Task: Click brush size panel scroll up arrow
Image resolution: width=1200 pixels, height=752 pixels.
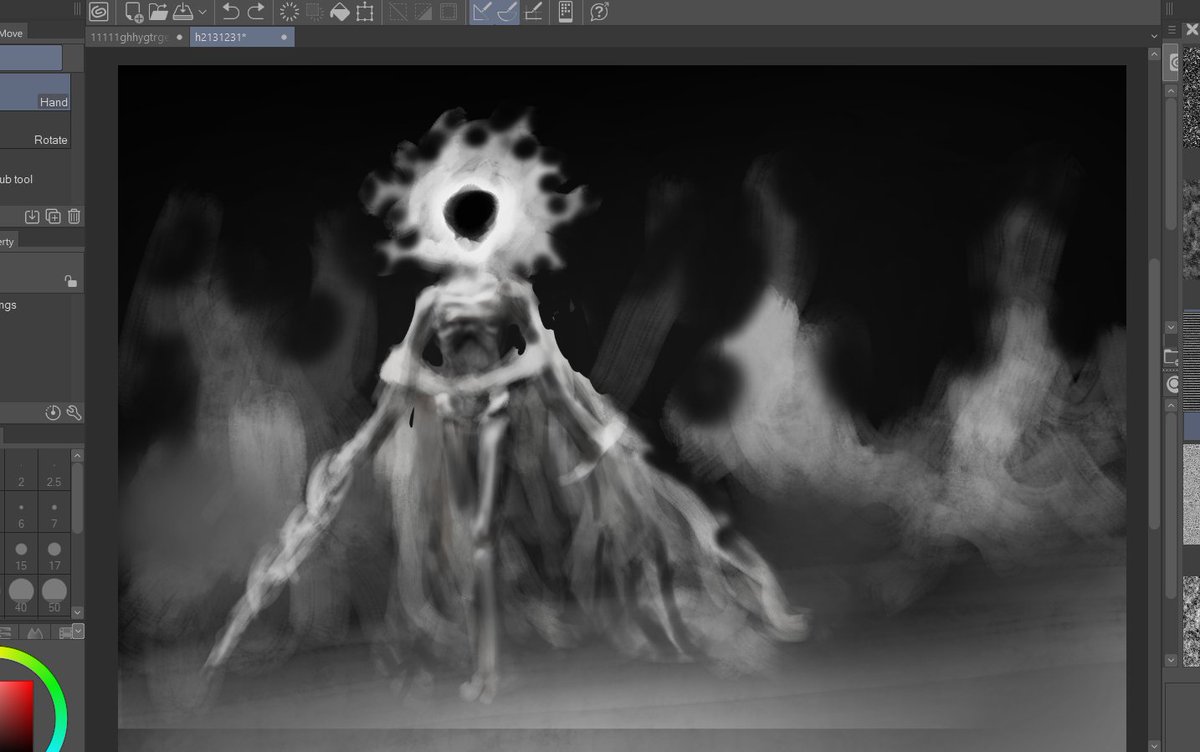Action: pyautogui.click(x=78, y=456)
